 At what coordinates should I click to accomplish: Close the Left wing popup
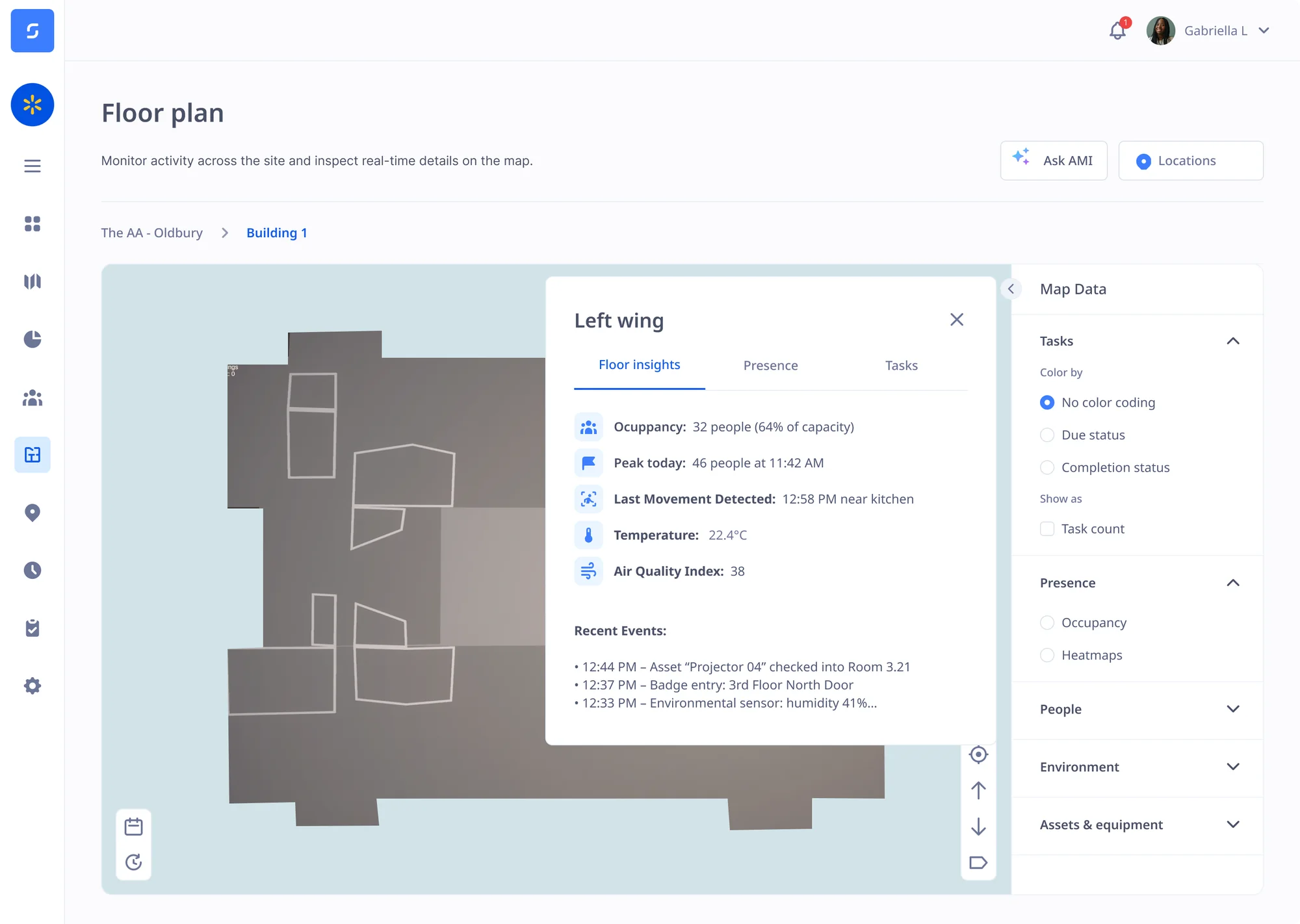[957, 320]
